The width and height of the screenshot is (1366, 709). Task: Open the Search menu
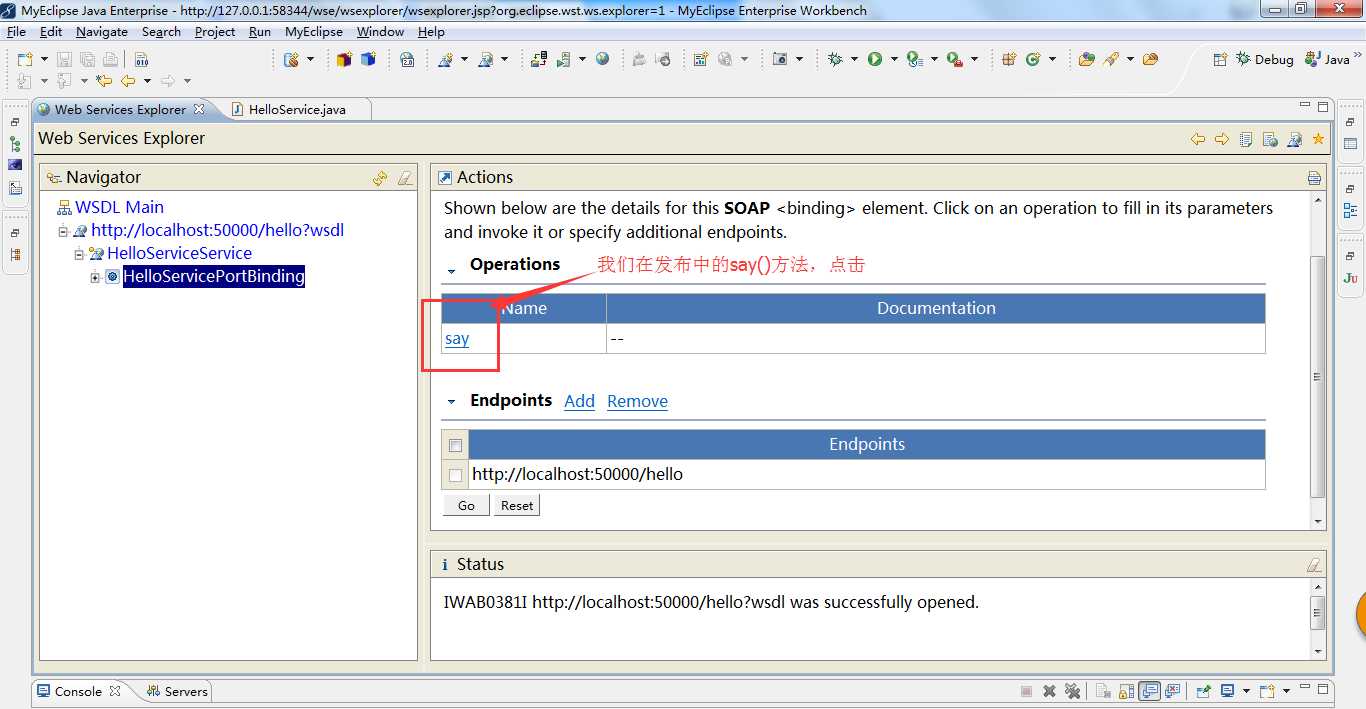click(161, 32)
